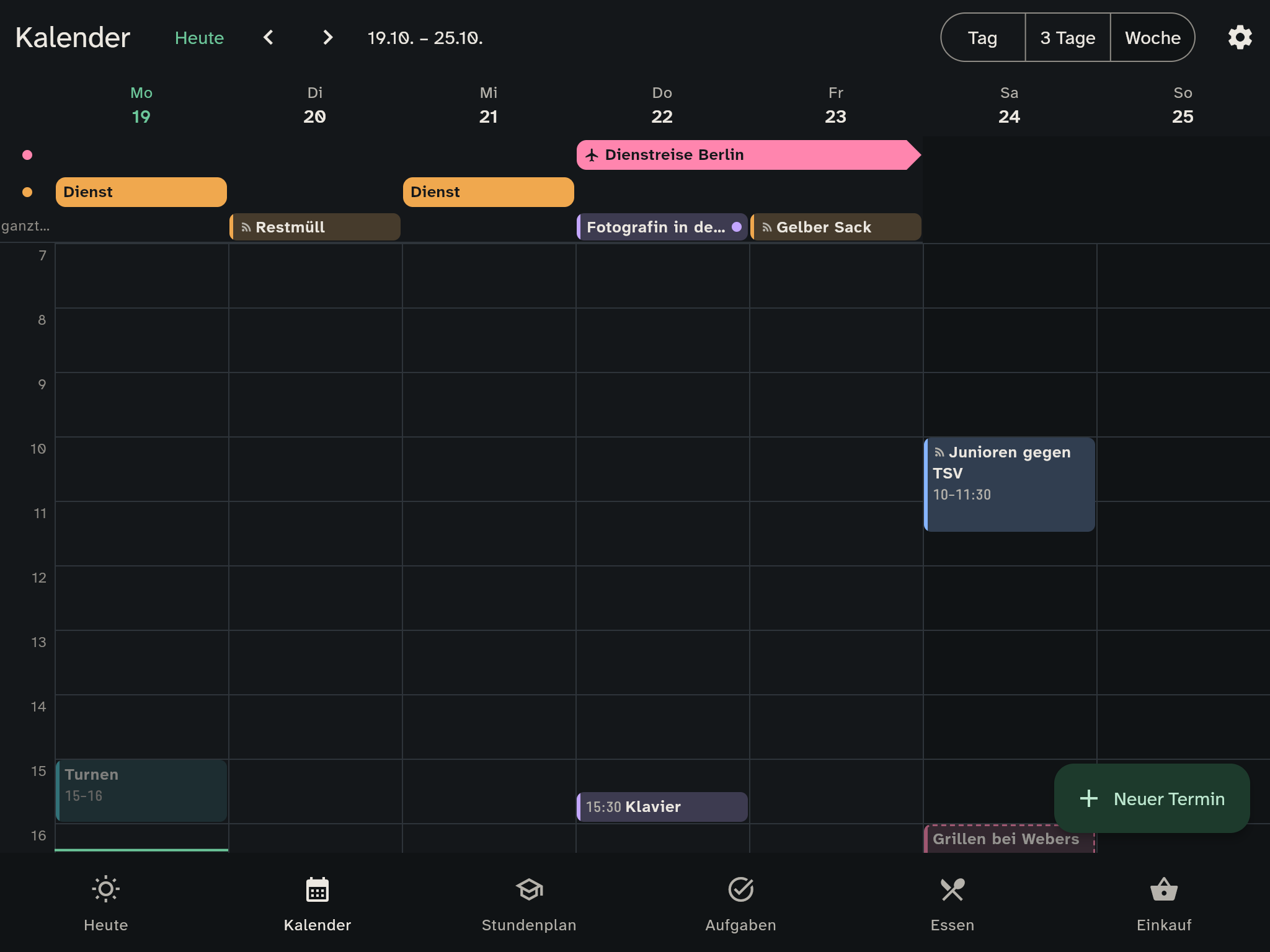Select the Kalender icon in bottom bar
The height and width of the screenshot is (952, 1270).
pyautogui.click(x=317, y=889)
